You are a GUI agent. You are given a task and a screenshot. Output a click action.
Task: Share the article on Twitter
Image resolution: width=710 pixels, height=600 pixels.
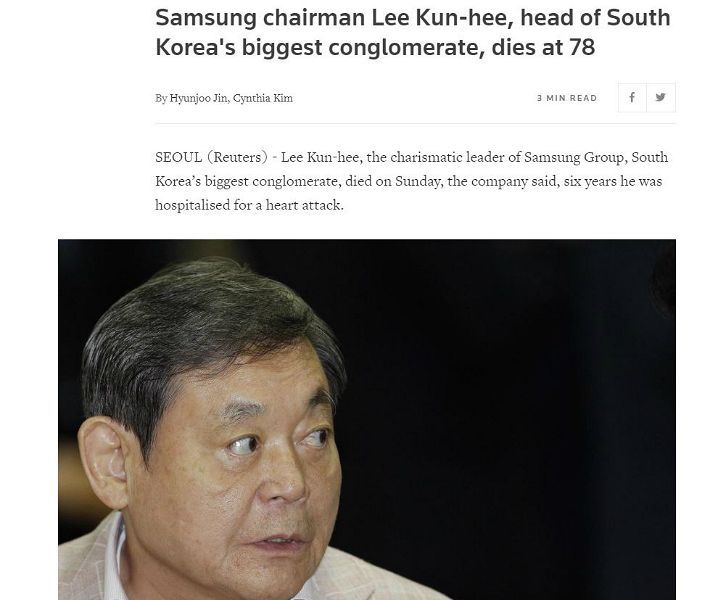coord(660,97)
